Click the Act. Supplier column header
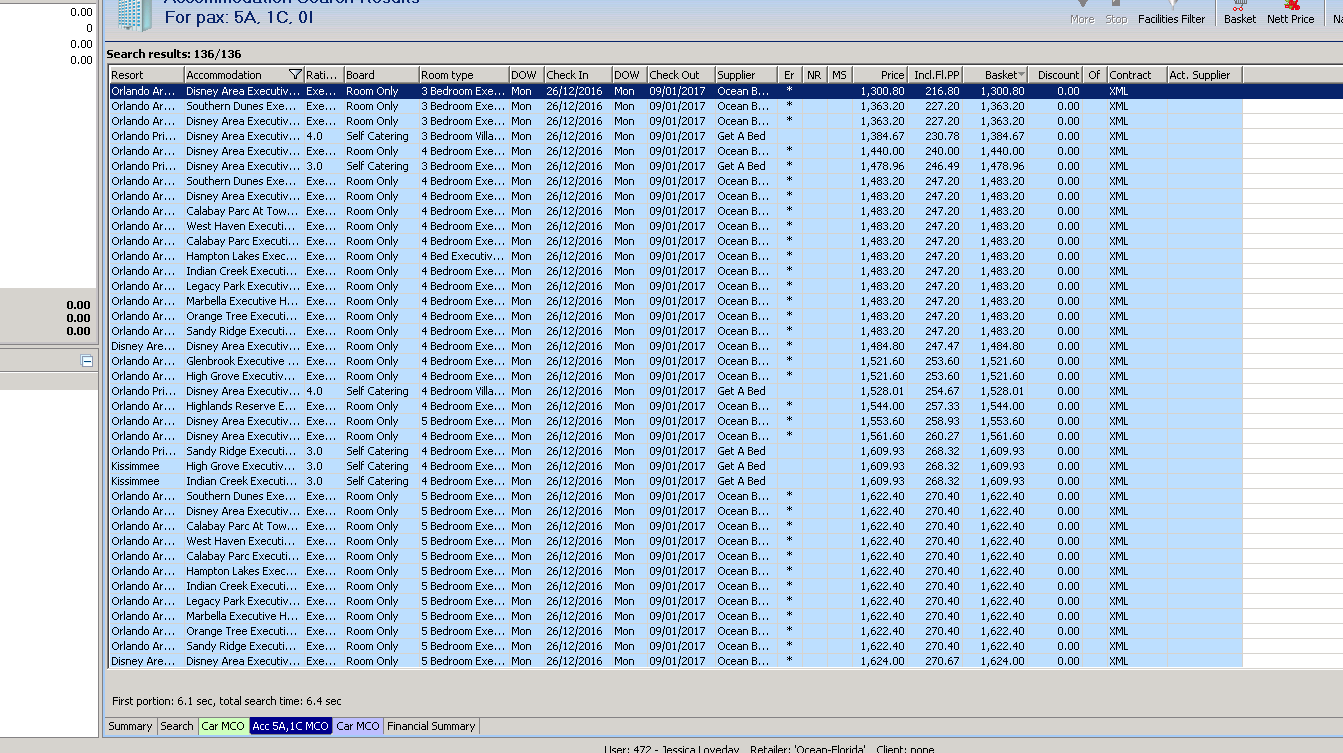The width and height of the screenshot is (1343, 753). click(1204, 75)
